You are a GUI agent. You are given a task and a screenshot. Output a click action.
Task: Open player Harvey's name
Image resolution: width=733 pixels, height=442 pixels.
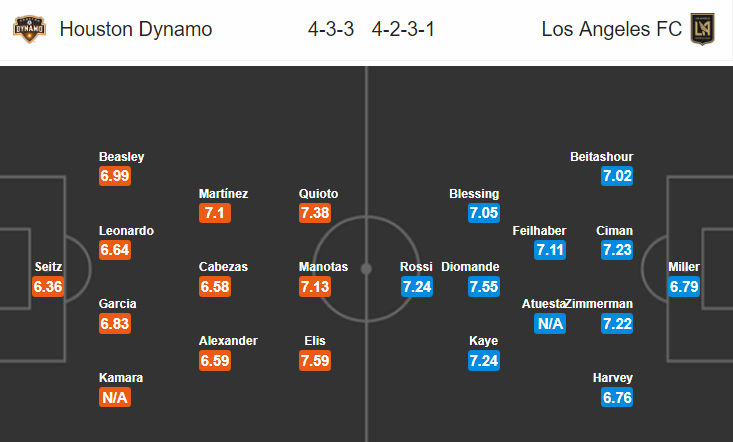(x=613, y=378)
